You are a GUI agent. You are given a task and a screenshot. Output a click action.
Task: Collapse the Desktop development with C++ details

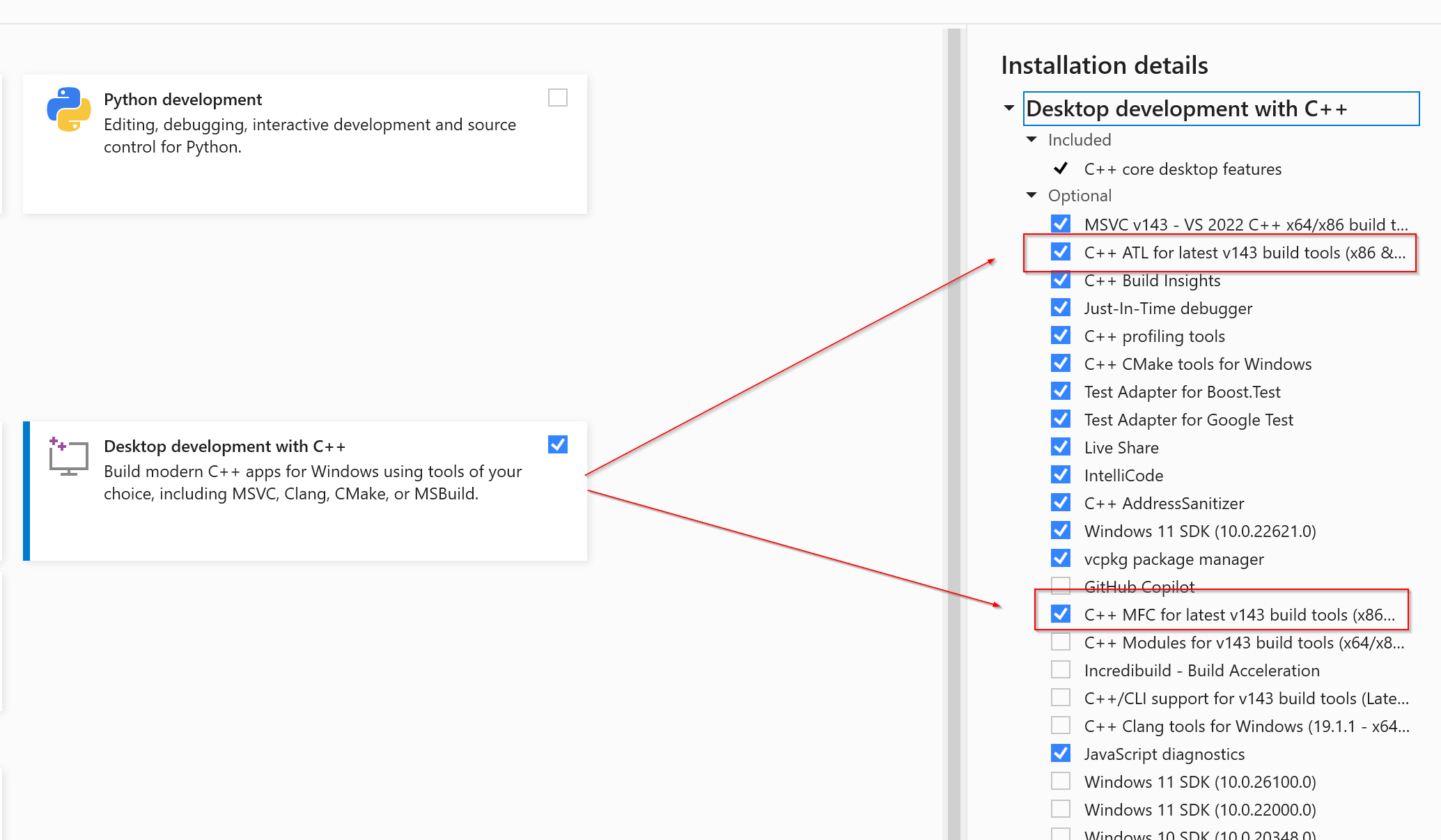tap(1008, 109)
